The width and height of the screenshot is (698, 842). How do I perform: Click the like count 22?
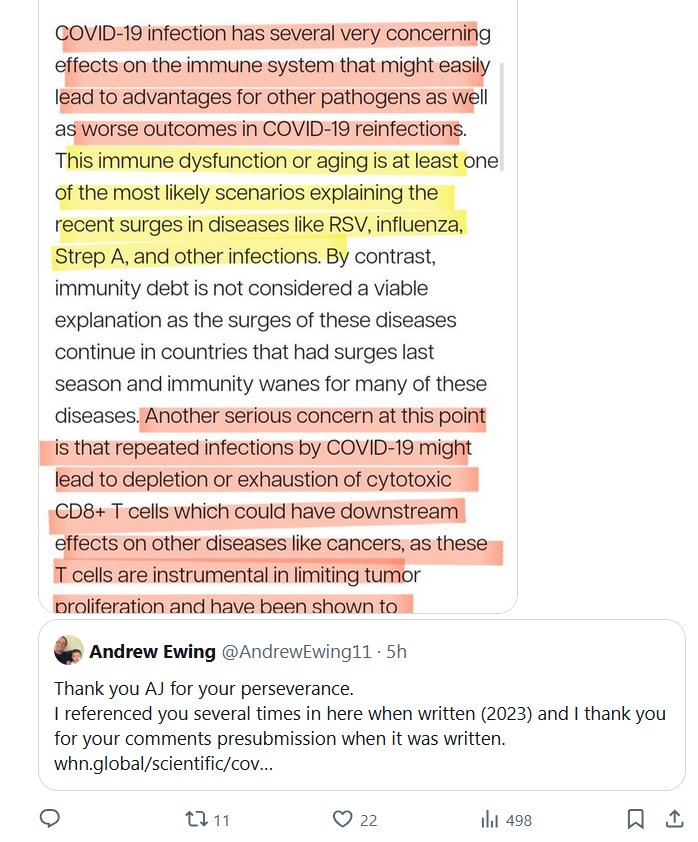tap(368, 820)
